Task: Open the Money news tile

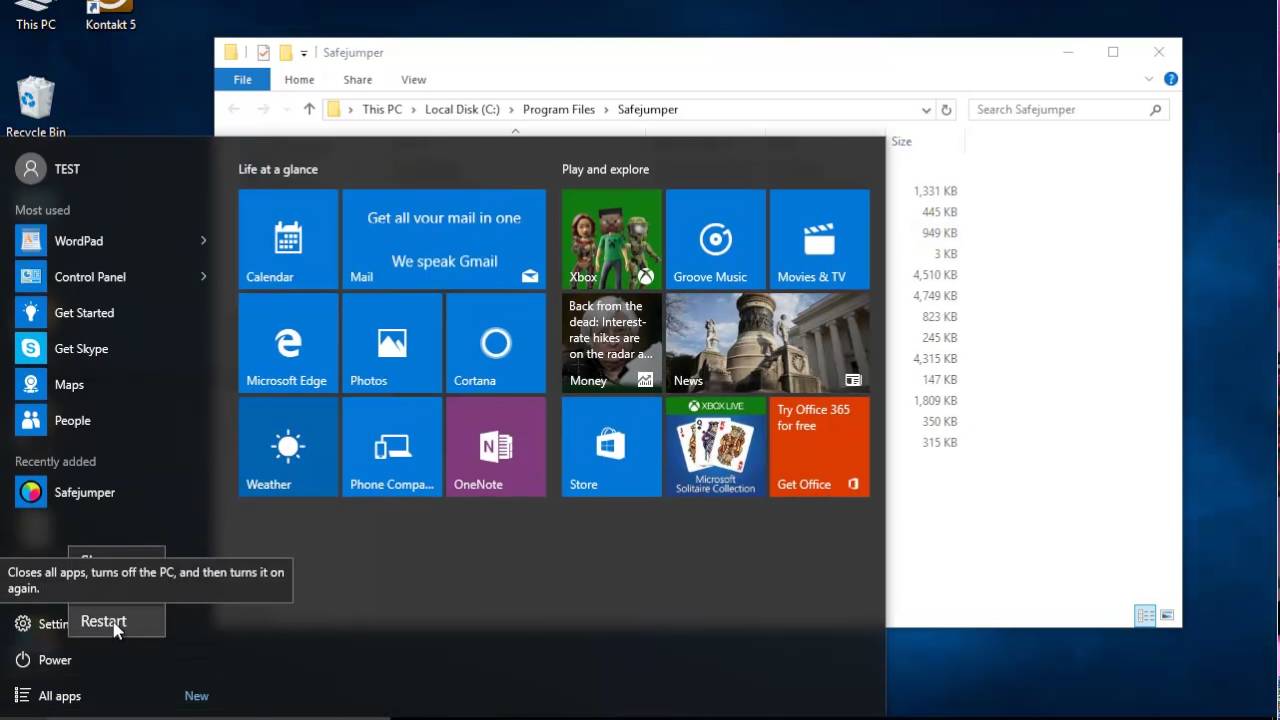Action: (611, 343)
